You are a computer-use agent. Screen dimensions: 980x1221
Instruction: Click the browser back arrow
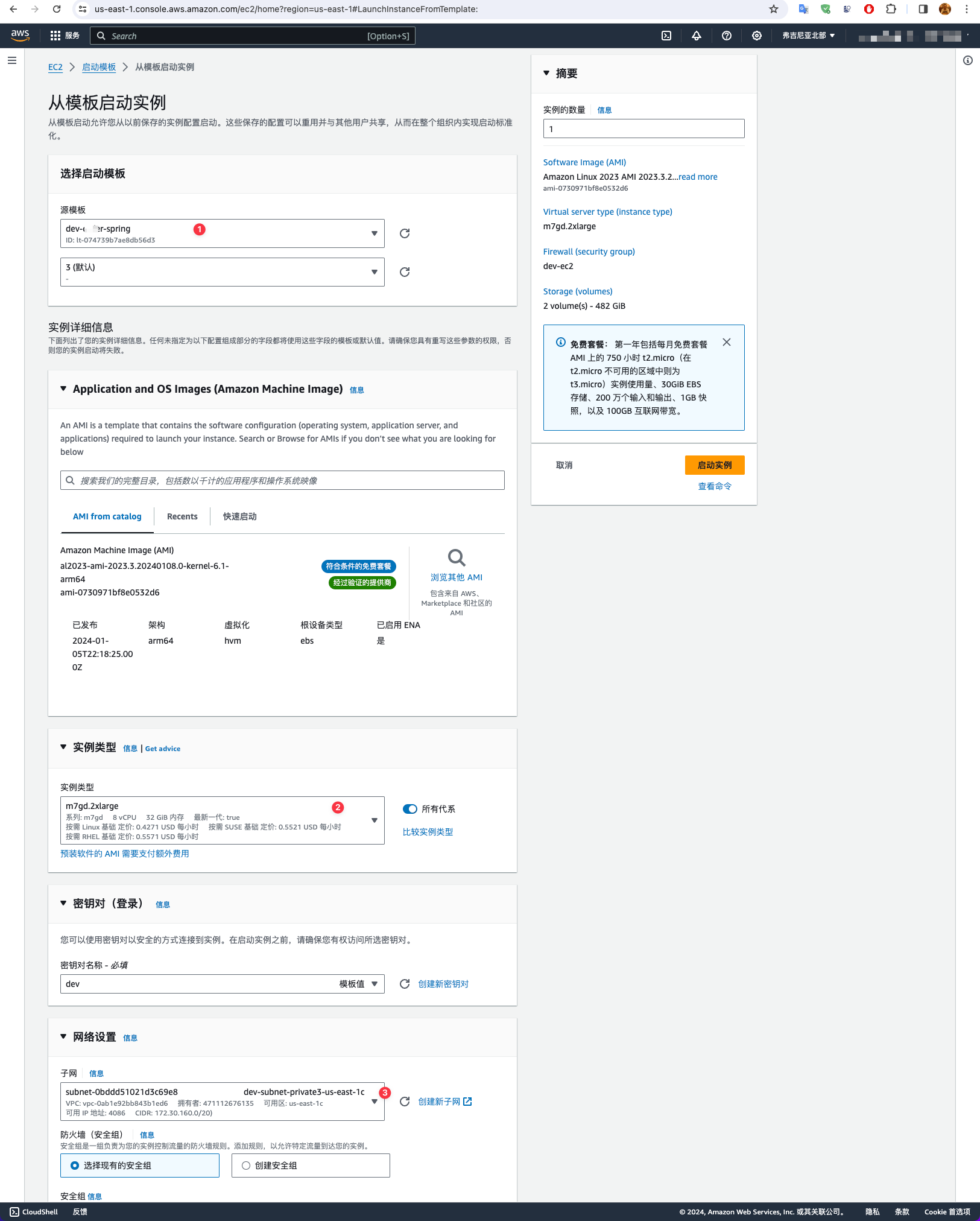pos(13,9)
